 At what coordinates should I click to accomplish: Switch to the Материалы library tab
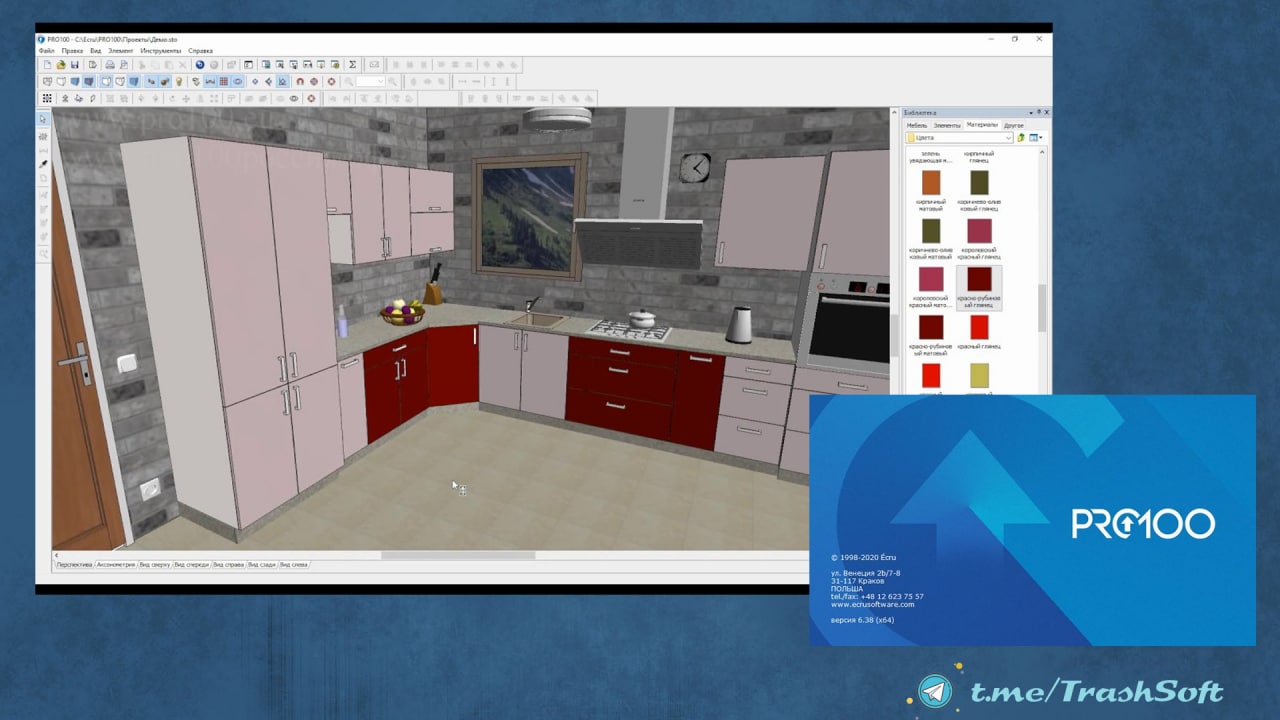(982, 125)
